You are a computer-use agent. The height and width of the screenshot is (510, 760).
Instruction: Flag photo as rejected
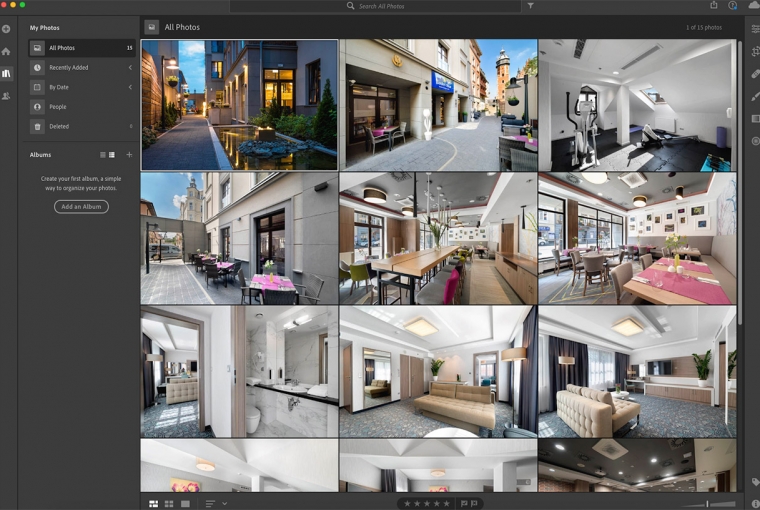(474, 504)
